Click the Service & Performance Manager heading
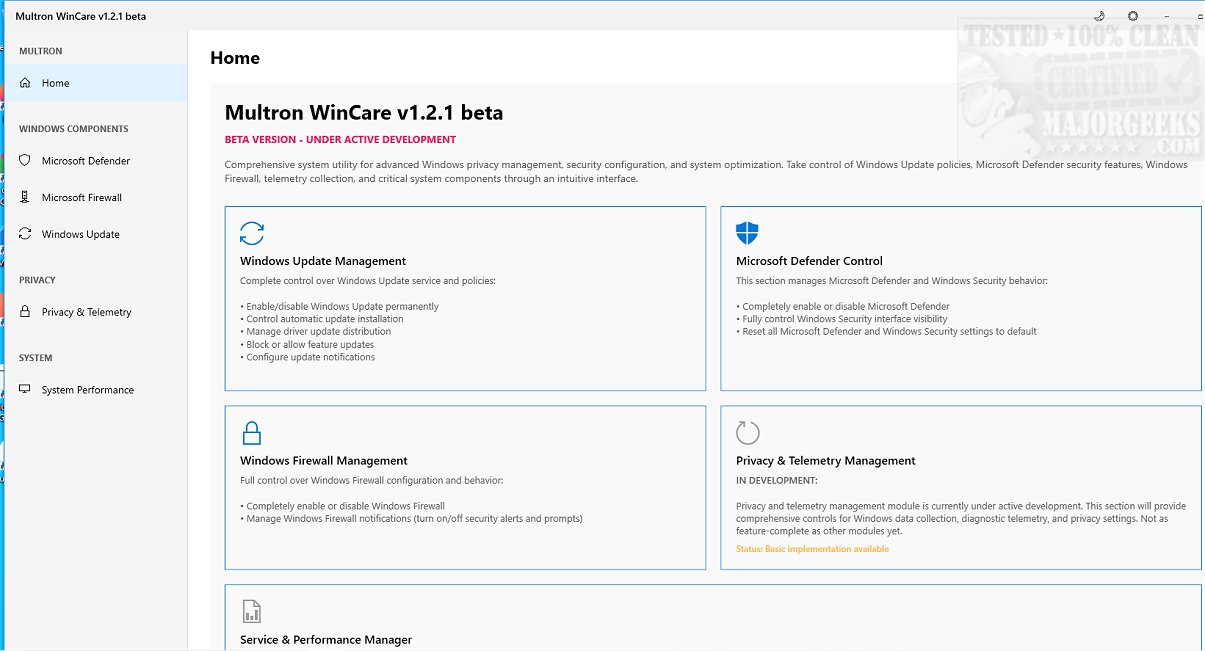 click(x=326, y=640)
